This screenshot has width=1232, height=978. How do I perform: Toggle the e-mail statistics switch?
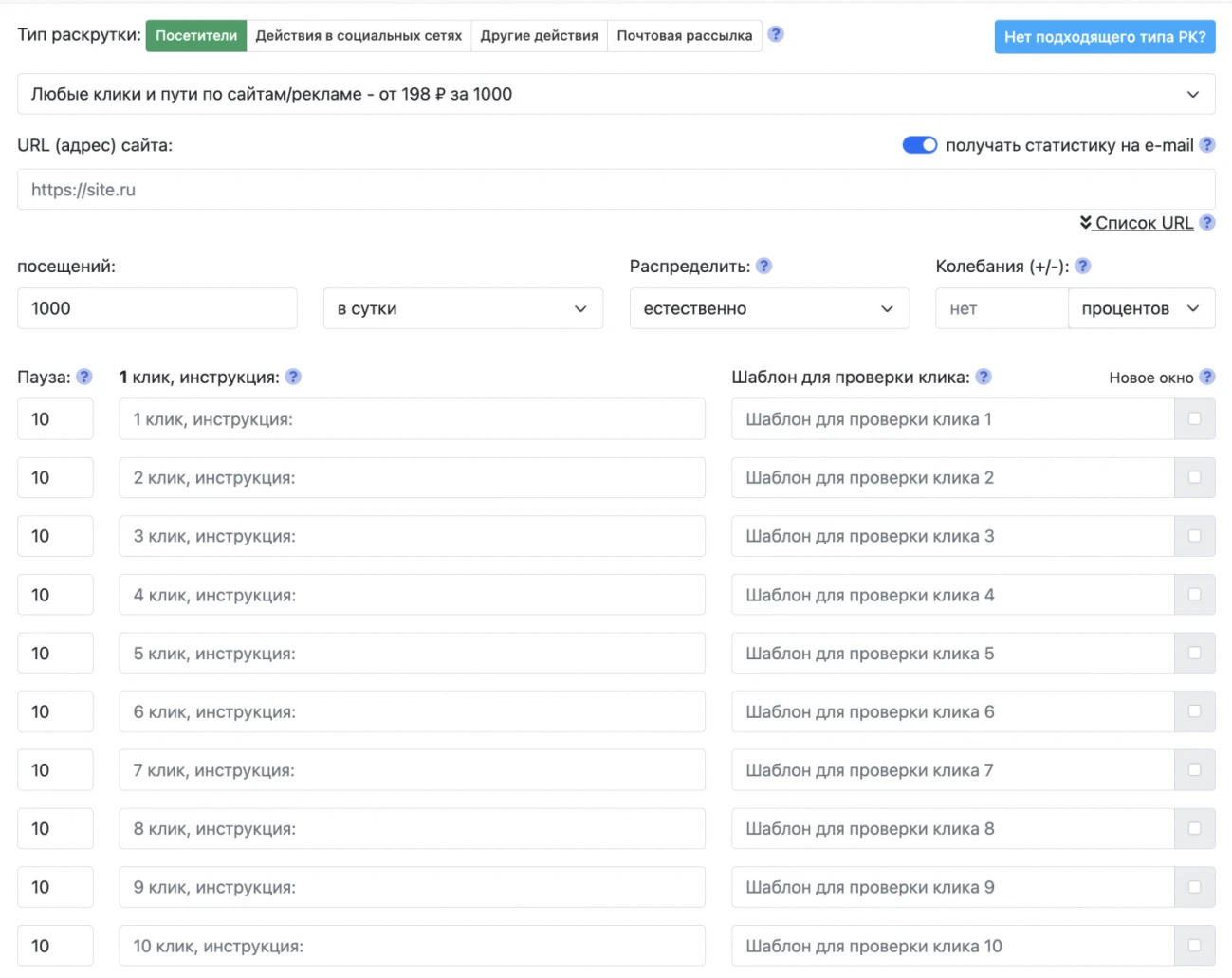tap(919, 145)
